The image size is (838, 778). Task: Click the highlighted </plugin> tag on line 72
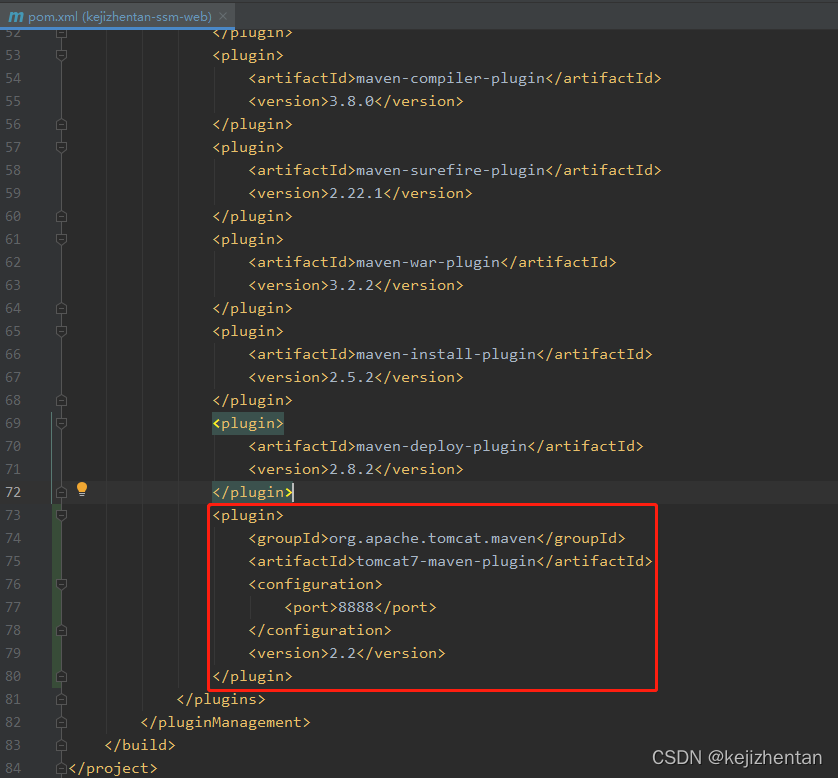(252, 492)
